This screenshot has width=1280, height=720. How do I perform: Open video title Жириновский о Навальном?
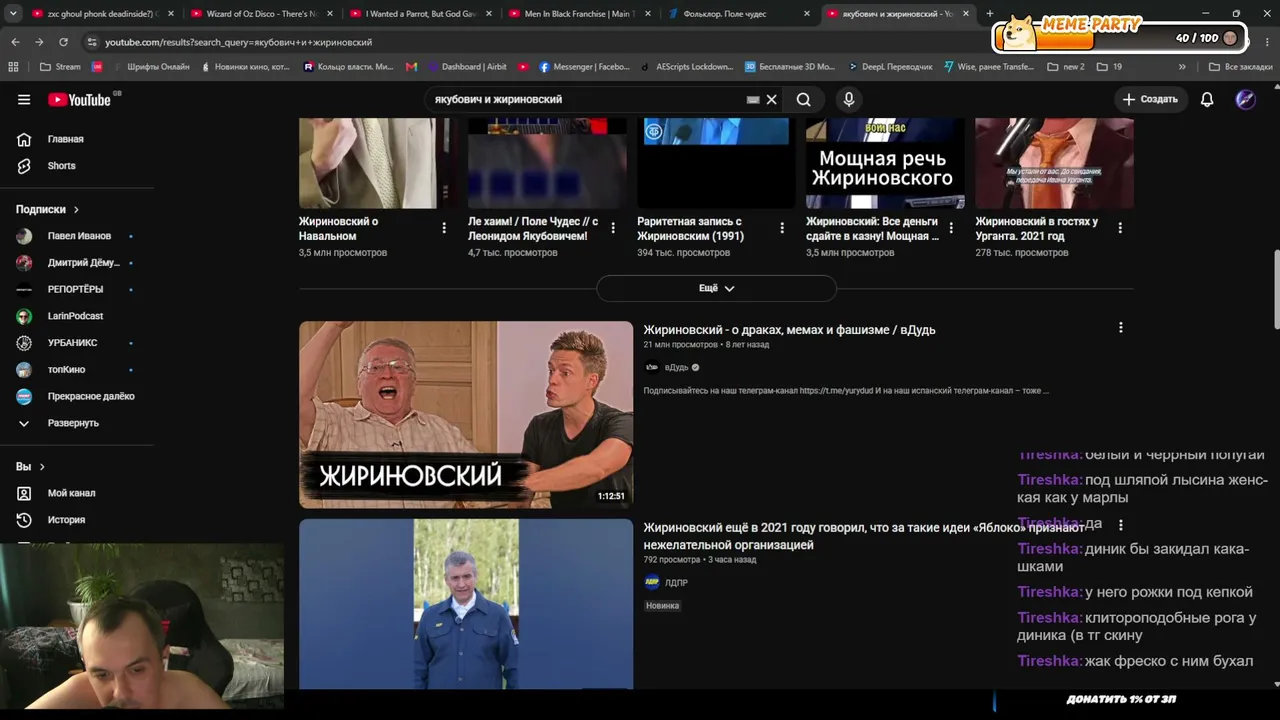tap(338, 229)
